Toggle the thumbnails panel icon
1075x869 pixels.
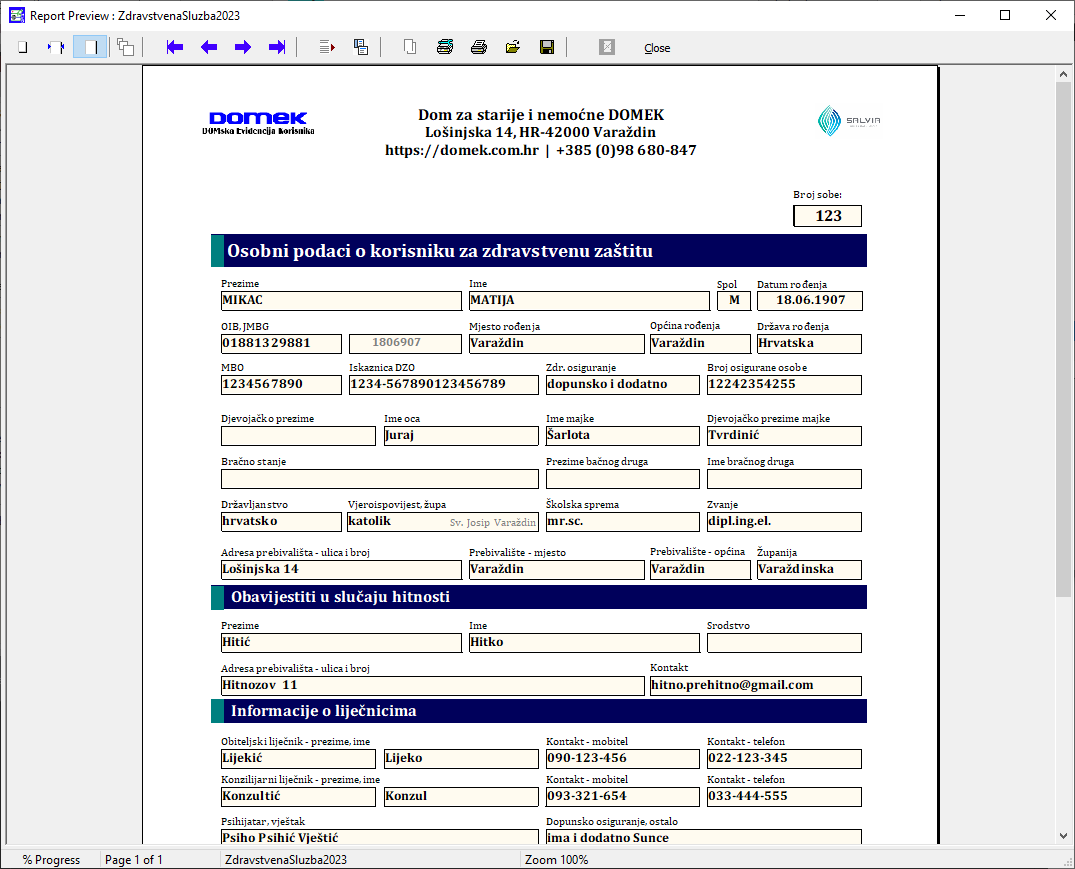(361, 47)
